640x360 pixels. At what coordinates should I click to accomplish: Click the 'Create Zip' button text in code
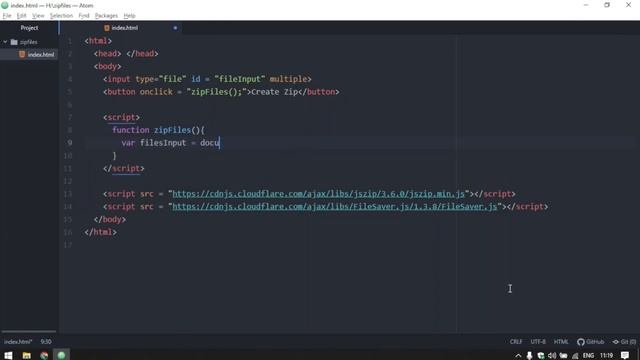(x=275, y=92)
